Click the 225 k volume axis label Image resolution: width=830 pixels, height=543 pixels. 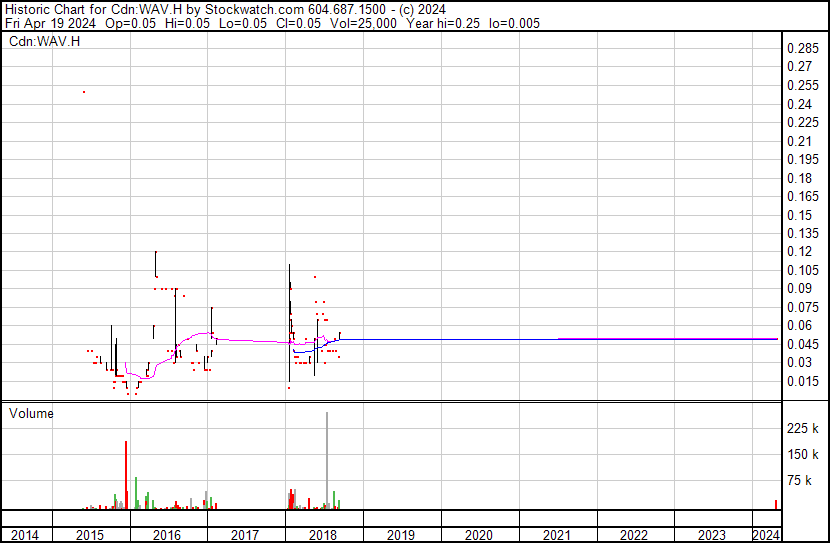tap(804, 428)
